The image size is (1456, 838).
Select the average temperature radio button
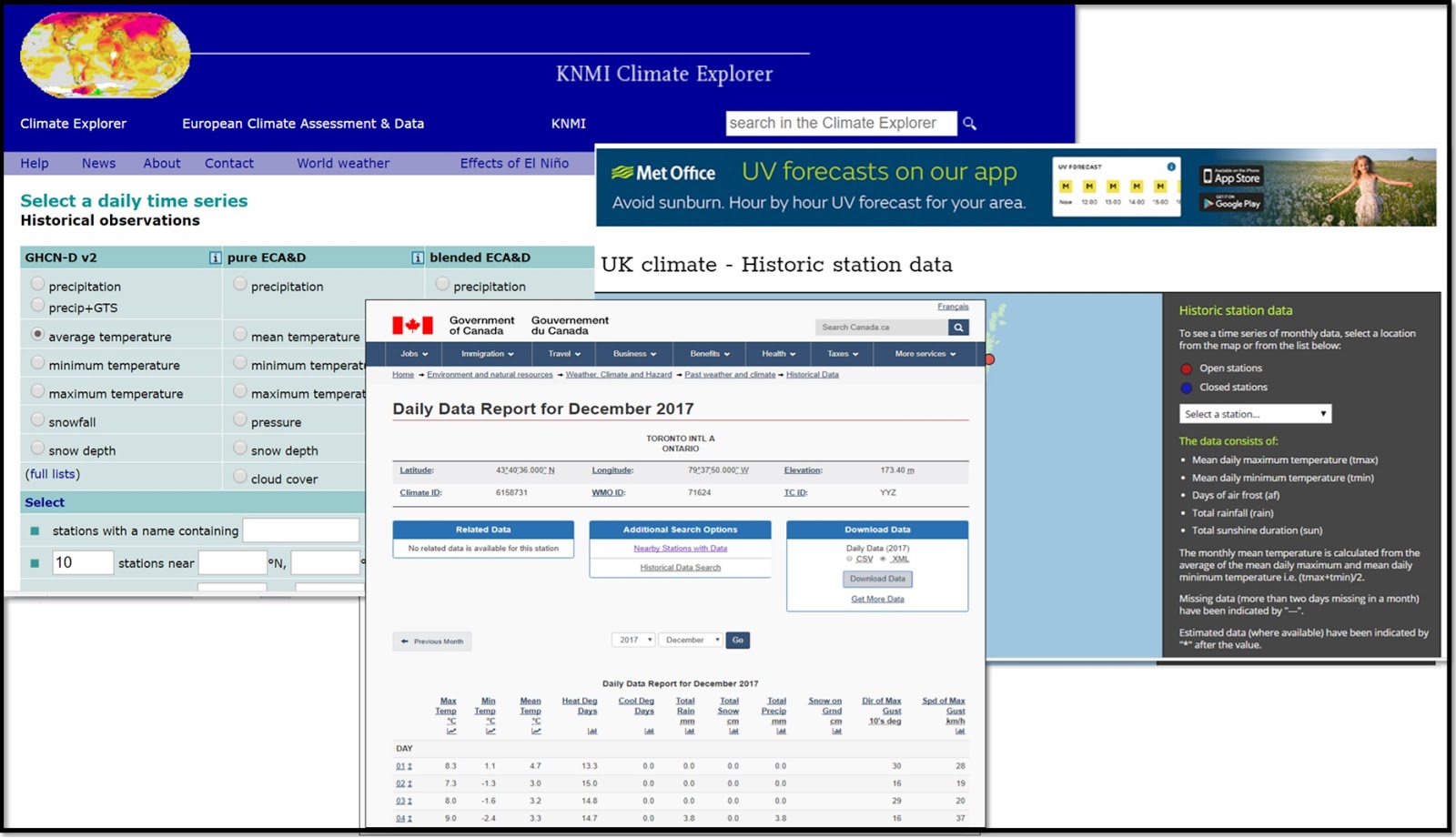[x=37, y=335]
